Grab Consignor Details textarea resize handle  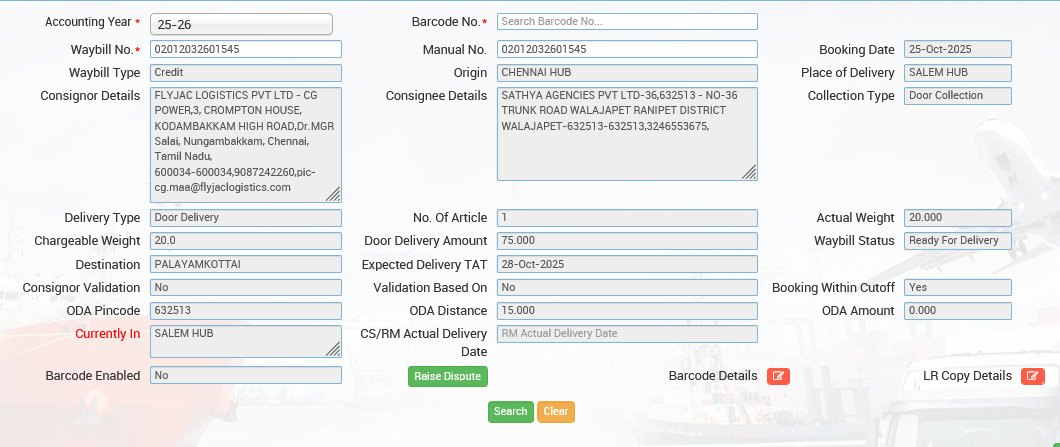[333, 194]
